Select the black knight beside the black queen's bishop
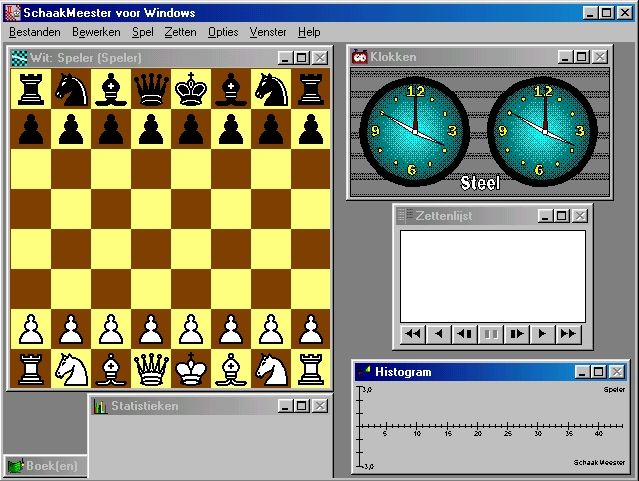The image size is (639, 481). pos(71,88)
